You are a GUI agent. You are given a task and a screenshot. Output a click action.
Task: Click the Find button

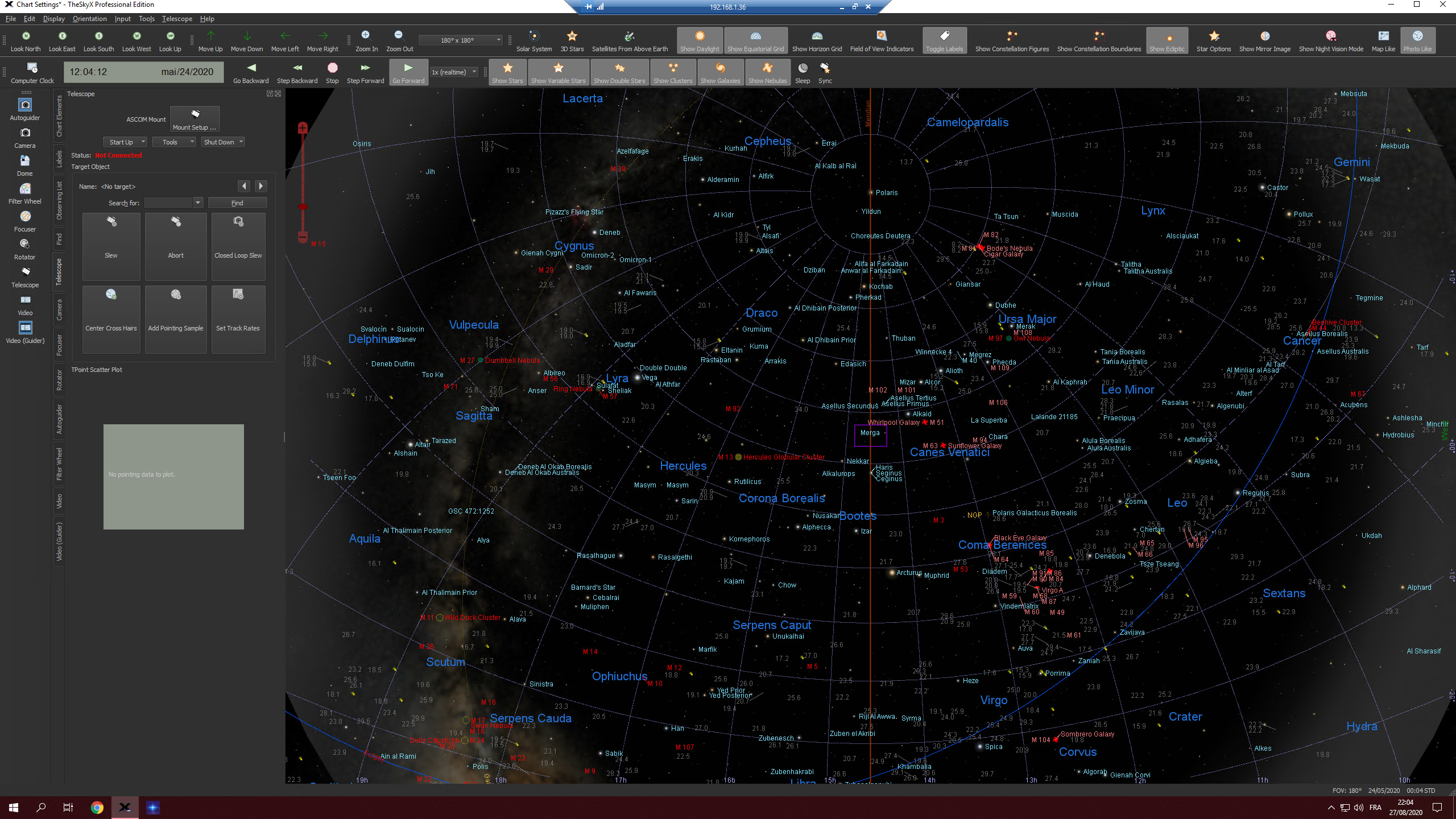[x=237, y=203]
